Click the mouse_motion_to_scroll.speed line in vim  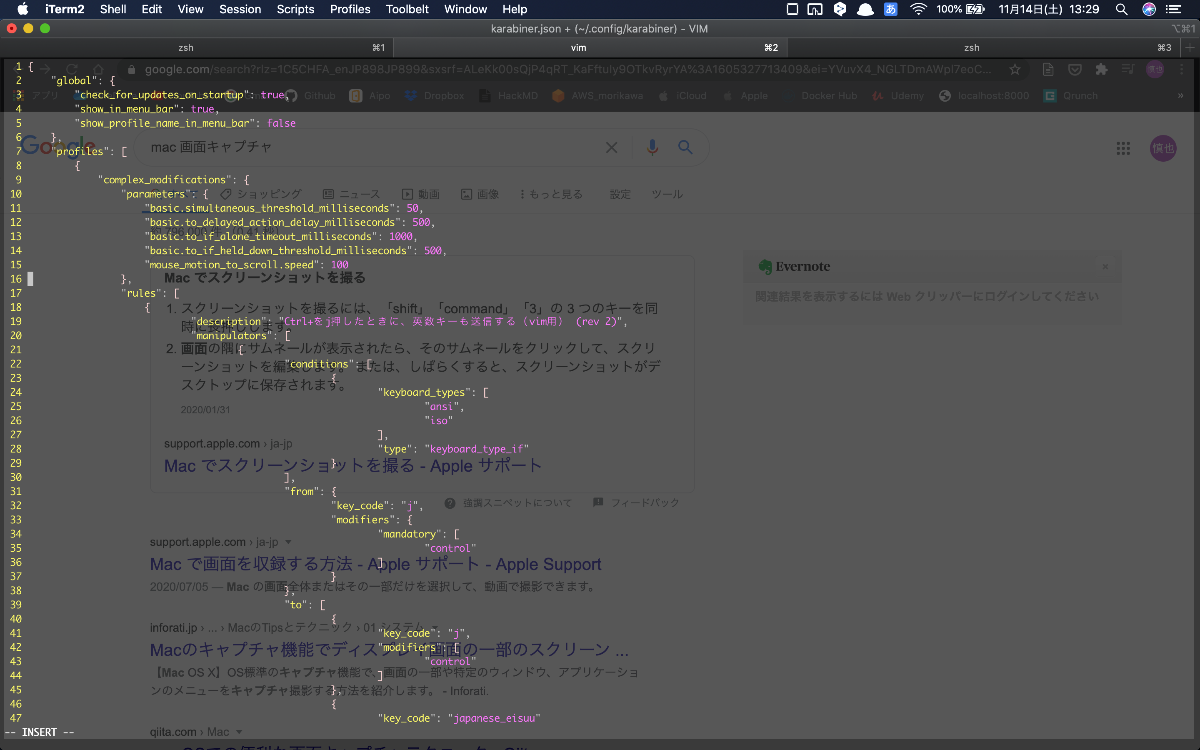pos(247,264)
